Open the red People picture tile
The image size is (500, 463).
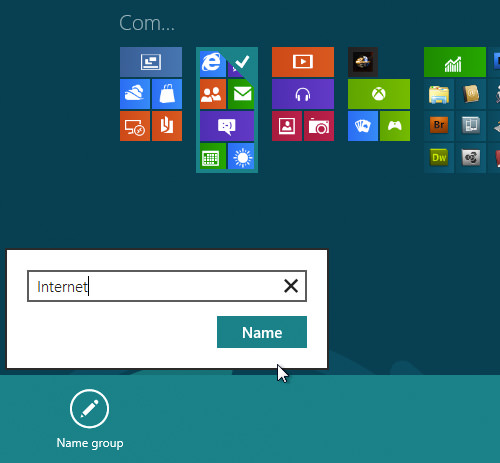[287, 126]
